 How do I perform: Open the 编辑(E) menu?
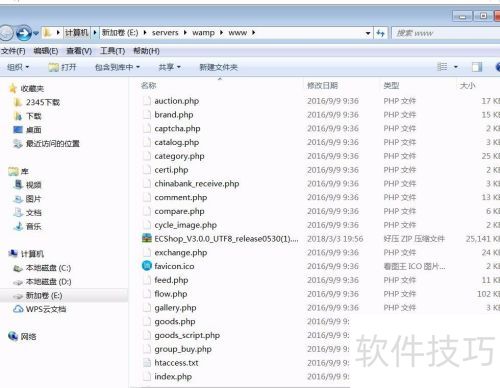pos(46,51)
